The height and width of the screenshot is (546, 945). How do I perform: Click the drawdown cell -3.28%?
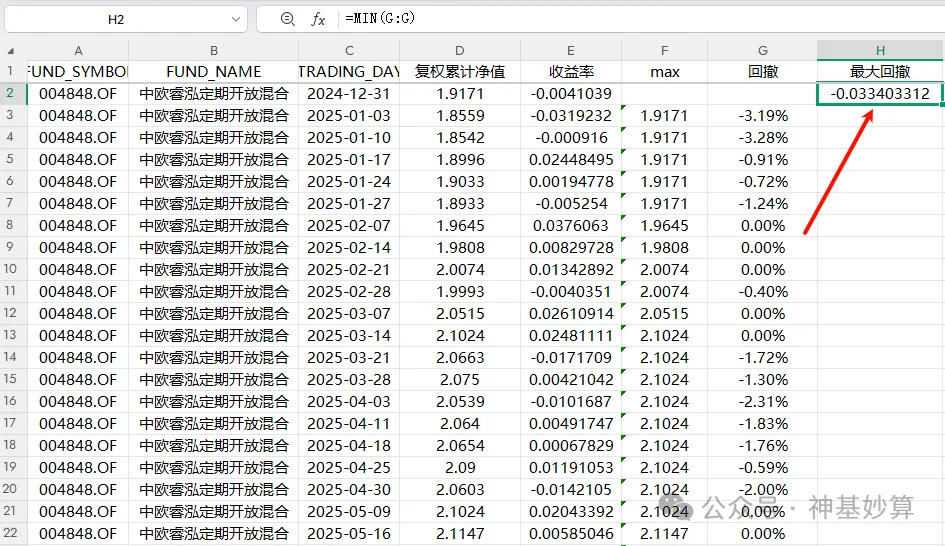[762, 138]
